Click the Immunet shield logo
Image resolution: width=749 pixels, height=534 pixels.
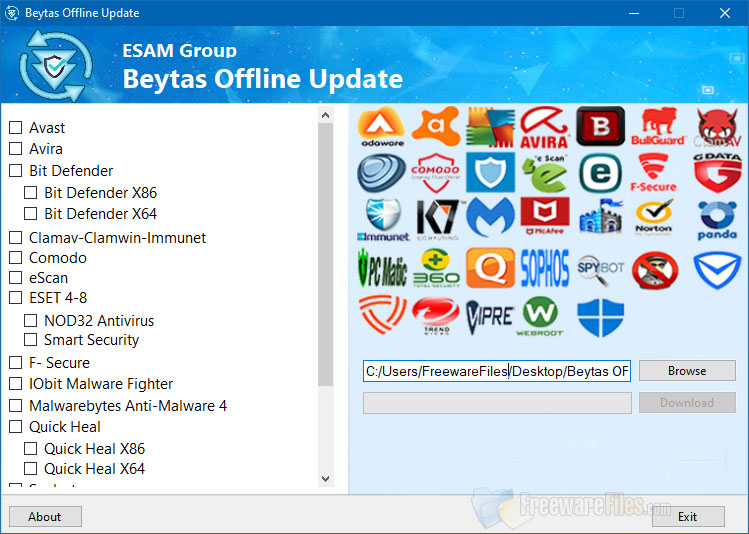tap(383, 220)
